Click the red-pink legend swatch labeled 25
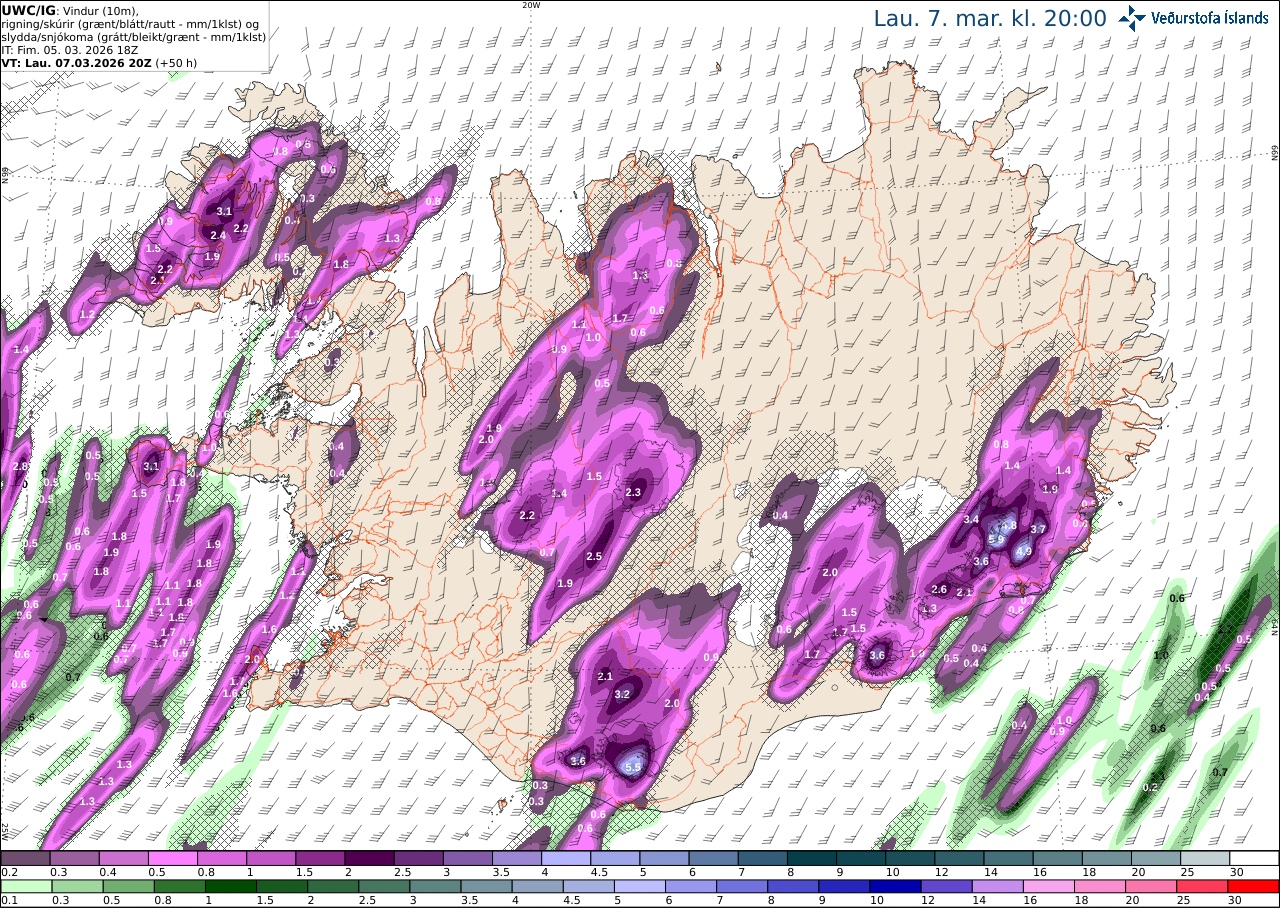1280x908 pixels. click(x=1205, y=886)
